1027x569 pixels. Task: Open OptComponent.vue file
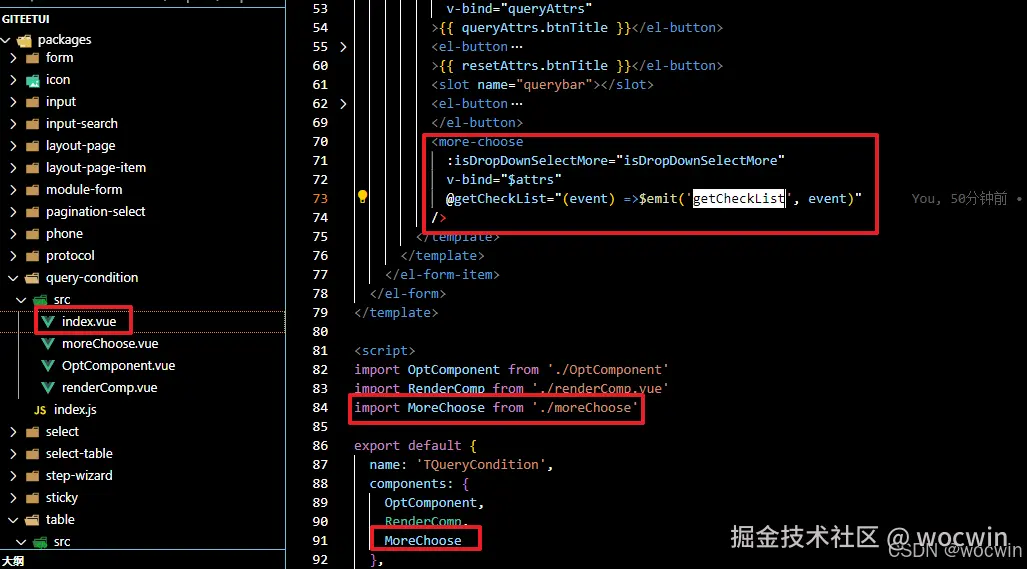119,365
